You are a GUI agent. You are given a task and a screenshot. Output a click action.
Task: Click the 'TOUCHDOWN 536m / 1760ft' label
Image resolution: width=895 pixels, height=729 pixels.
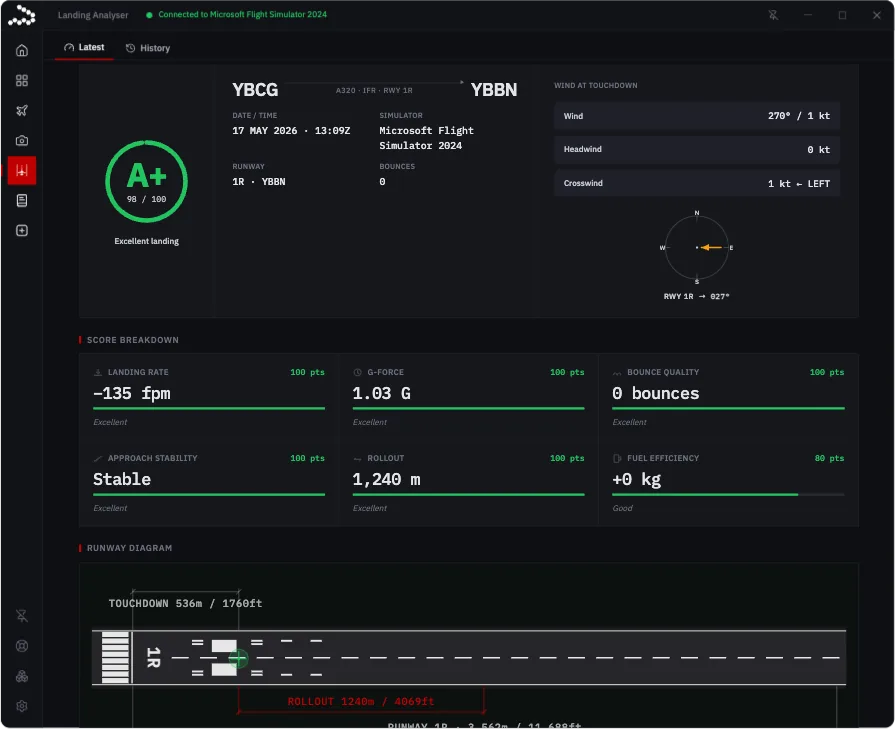186,603
